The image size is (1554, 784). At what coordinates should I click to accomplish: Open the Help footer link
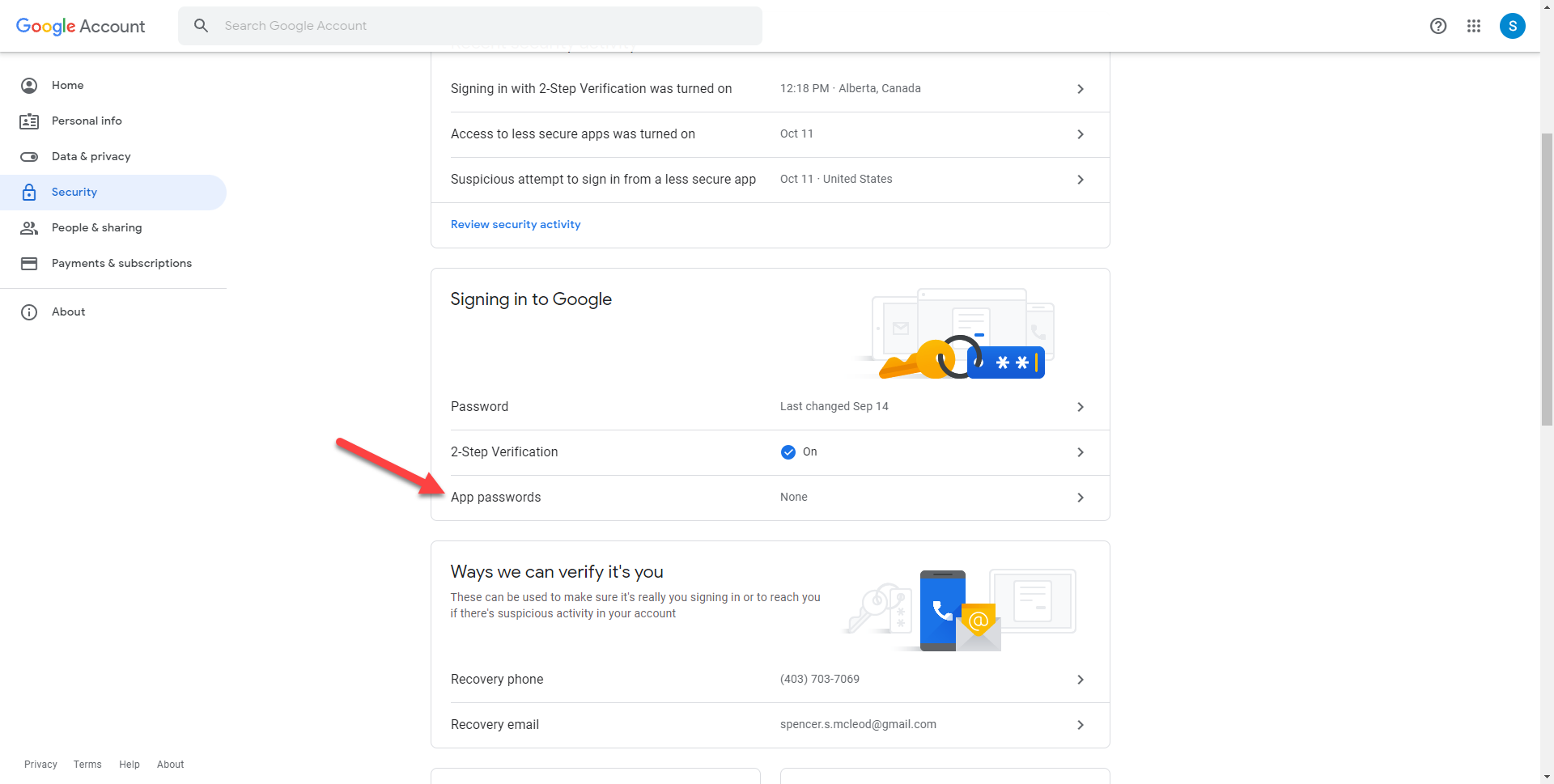click(x=129, y=765)
